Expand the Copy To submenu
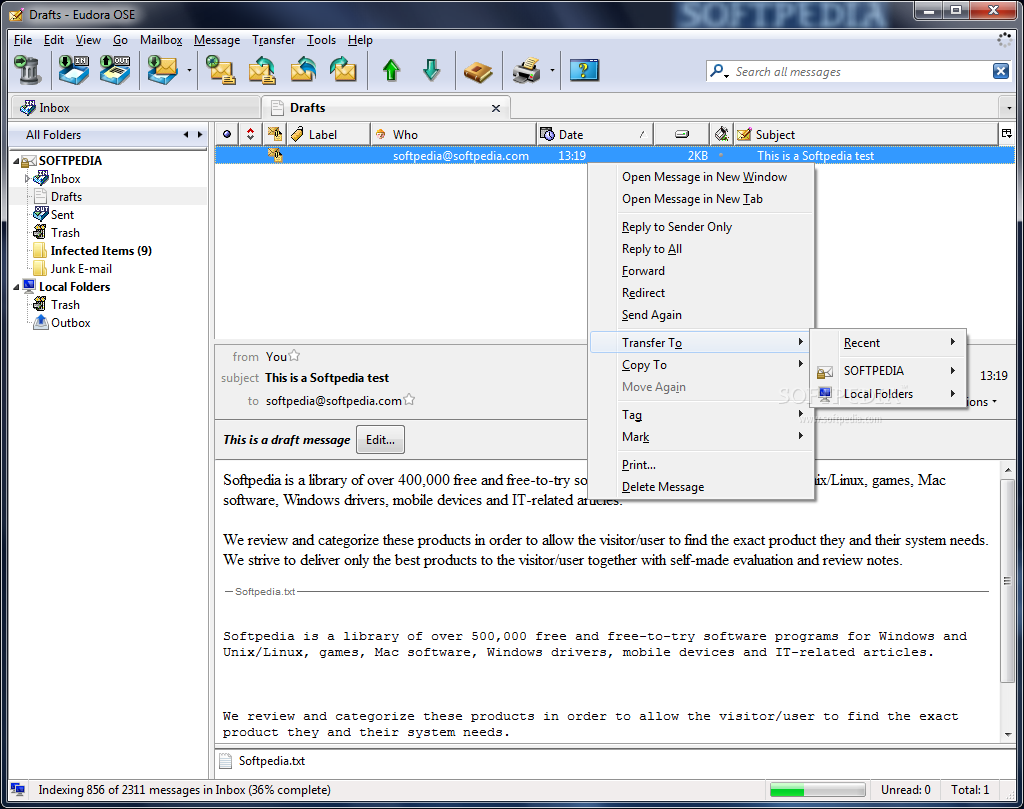 coord(701,364)
